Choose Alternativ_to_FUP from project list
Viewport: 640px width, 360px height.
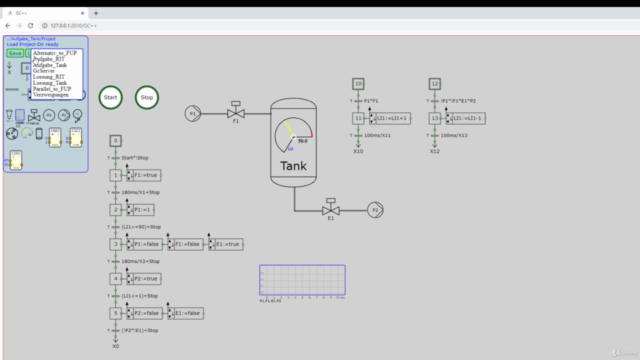click(55, 53)
